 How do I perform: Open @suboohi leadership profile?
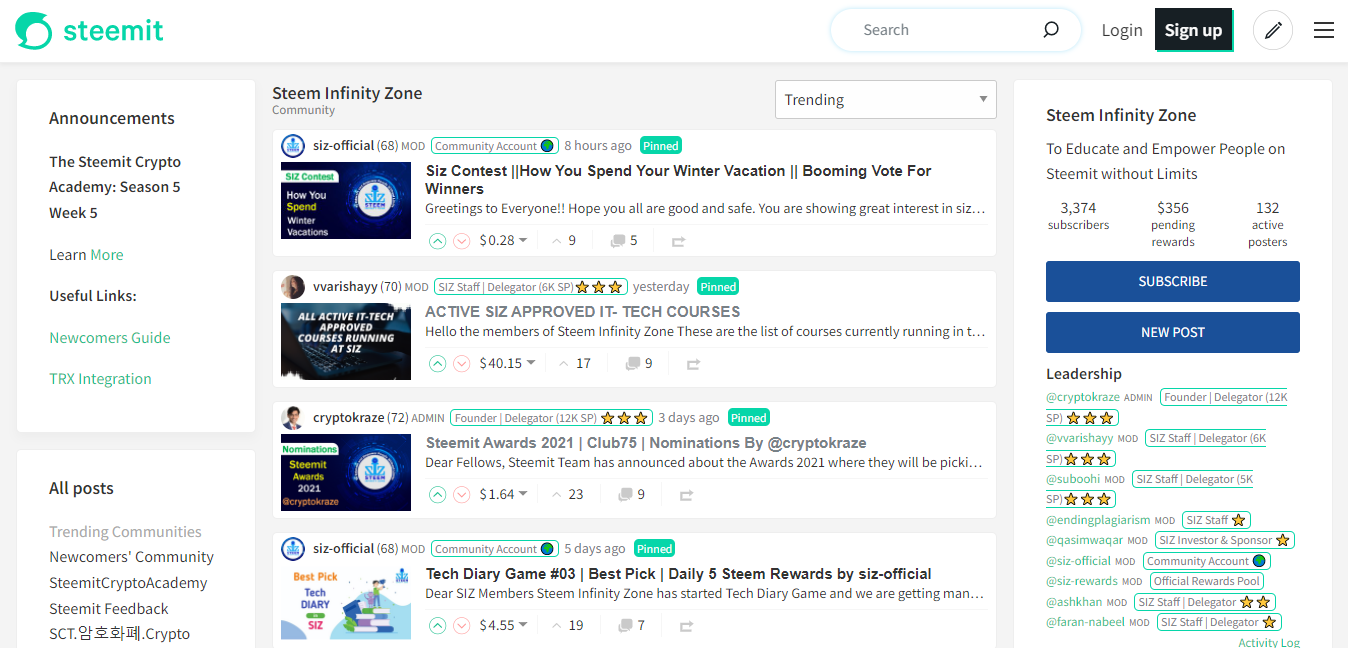(x=1073, y=479)
